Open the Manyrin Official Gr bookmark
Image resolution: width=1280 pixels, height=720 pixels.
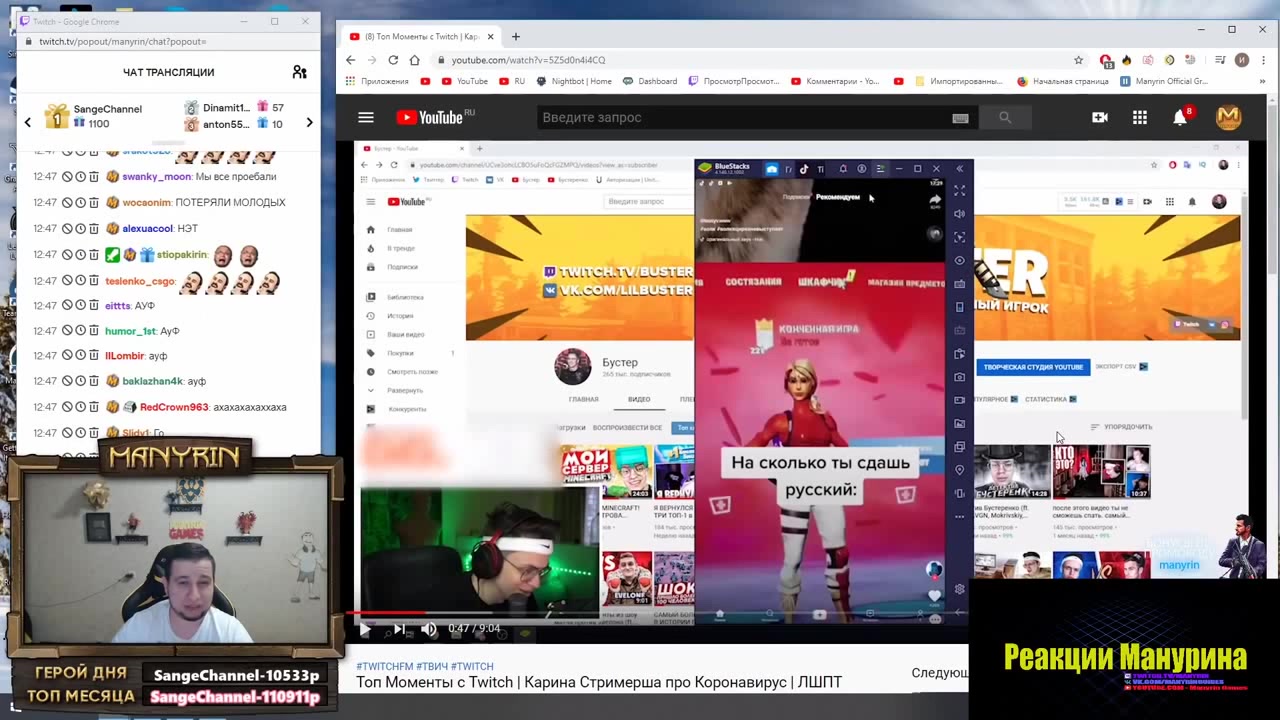pyautogui.click(x=1164, y=81)
